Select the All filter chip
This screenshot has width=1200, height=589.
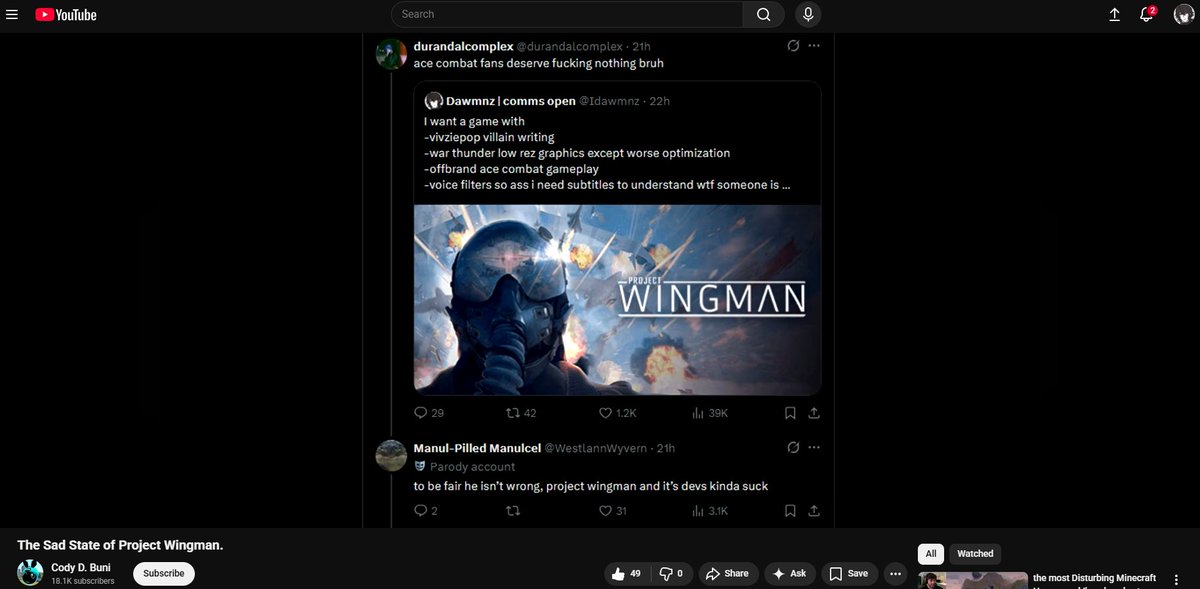[931, 553]
